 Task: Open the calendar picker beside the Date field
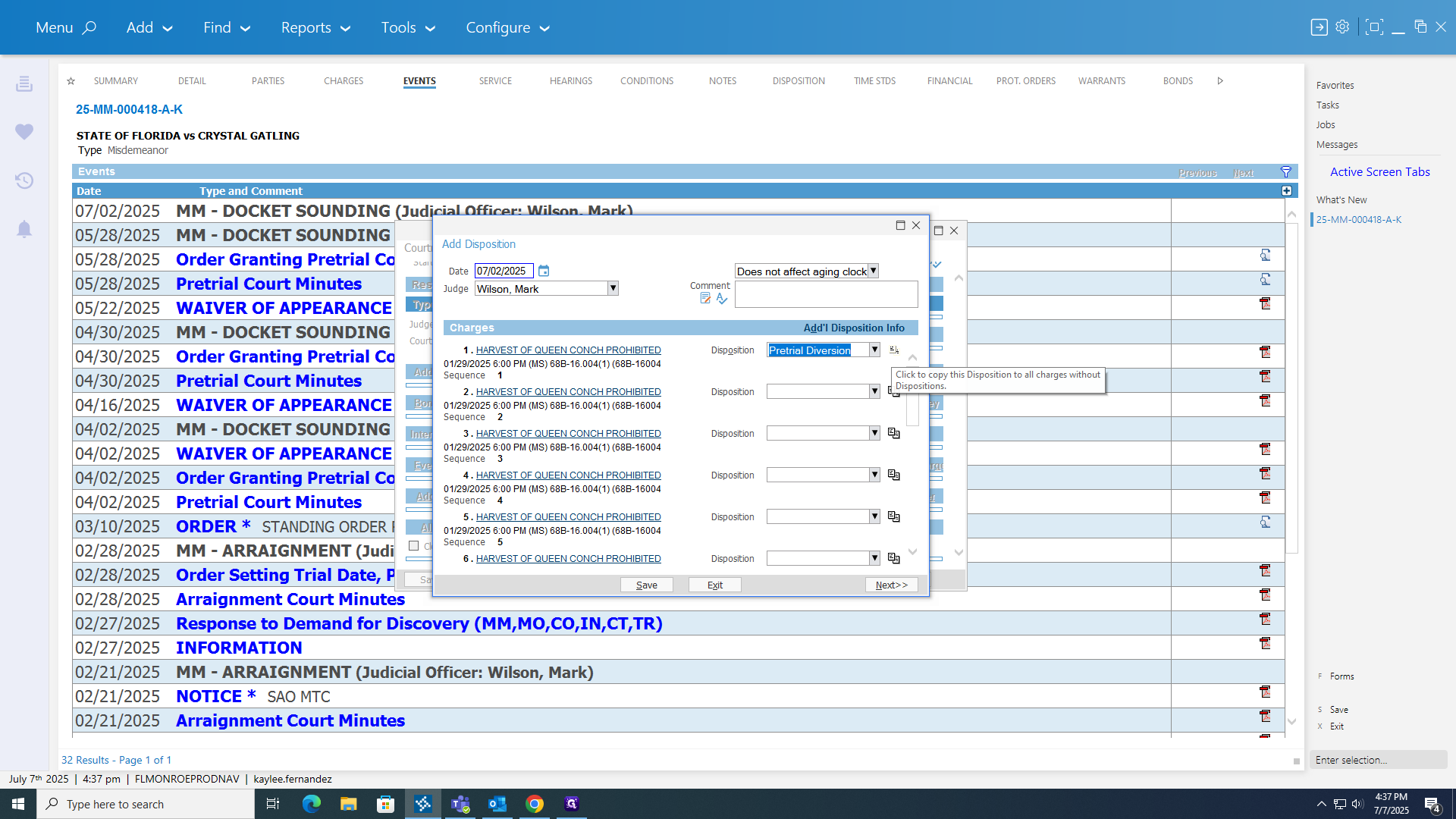(x=544, y=271)
